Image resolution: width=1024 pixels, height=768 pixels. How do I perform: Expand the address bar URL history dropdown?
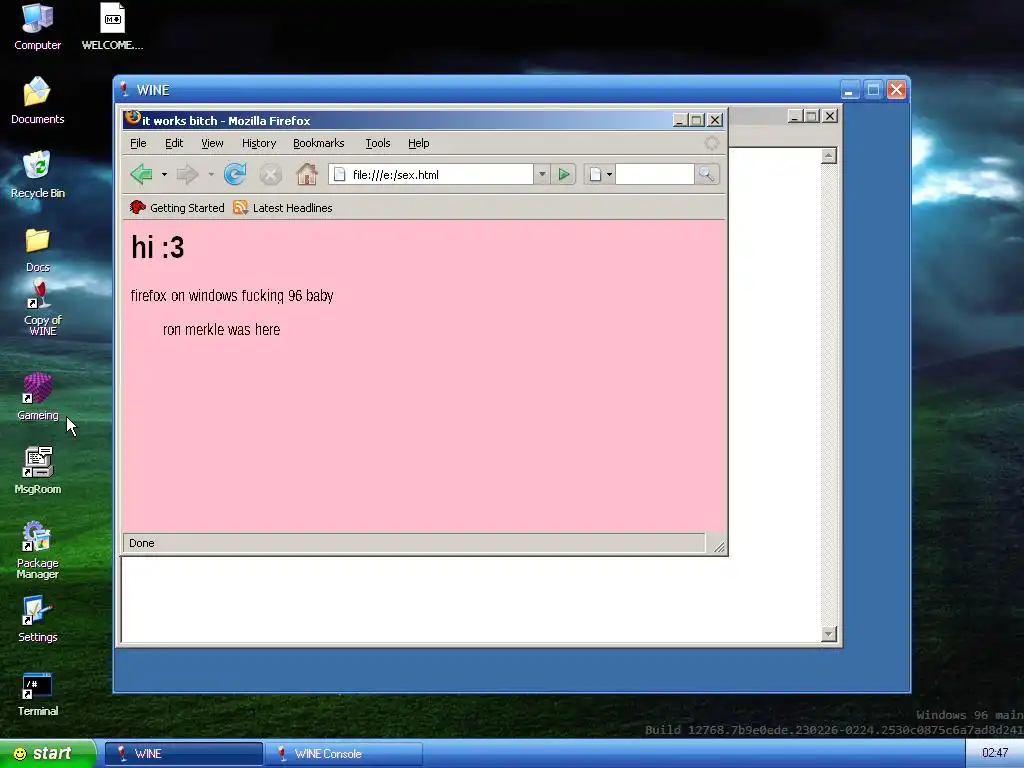541,174
